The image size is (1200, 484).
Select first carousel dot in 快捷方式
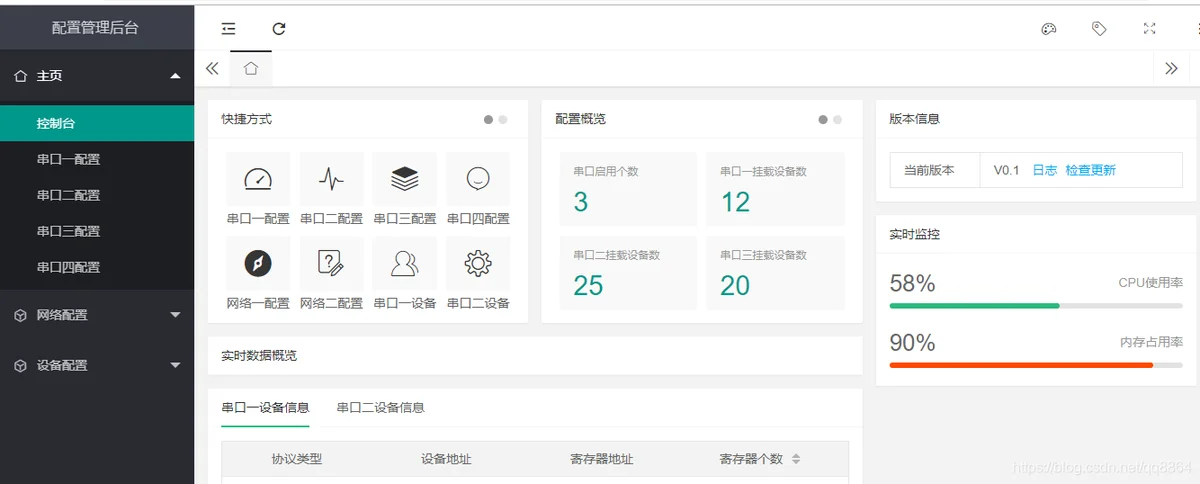(x=488, y=119)
